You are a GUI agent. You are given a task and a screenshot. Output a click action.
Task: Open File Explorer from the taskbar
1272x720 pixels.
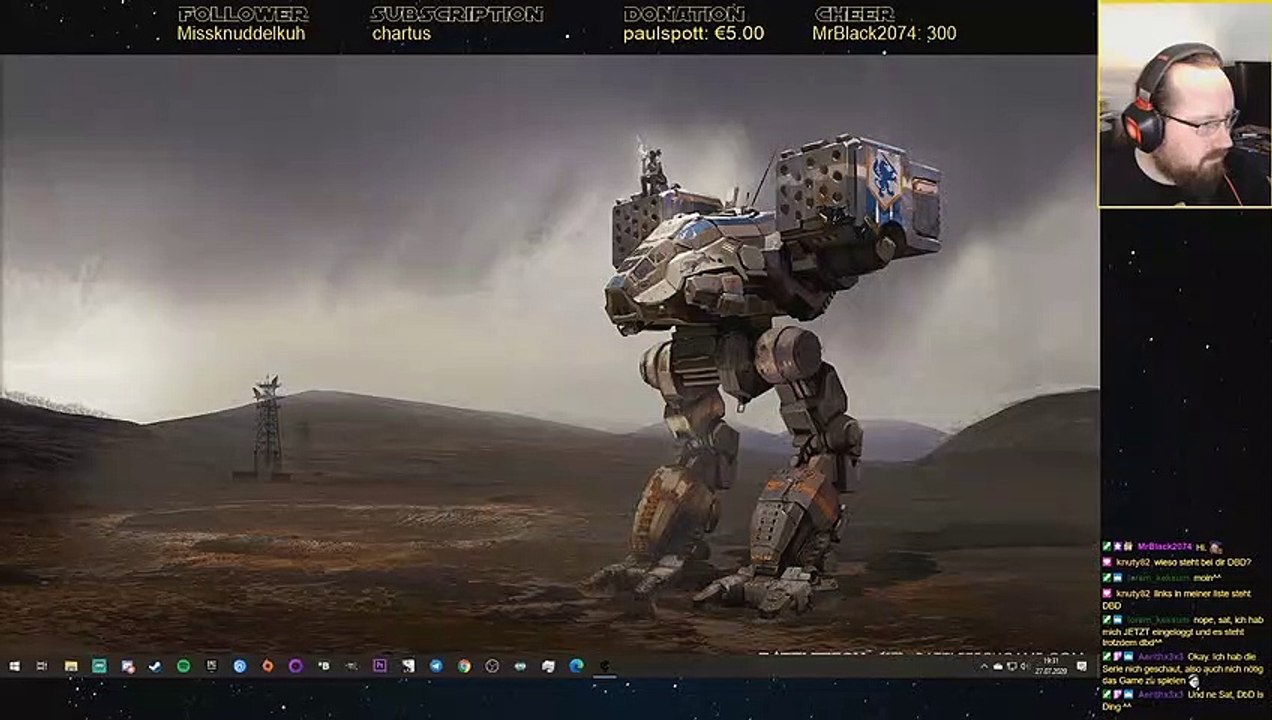71,666
